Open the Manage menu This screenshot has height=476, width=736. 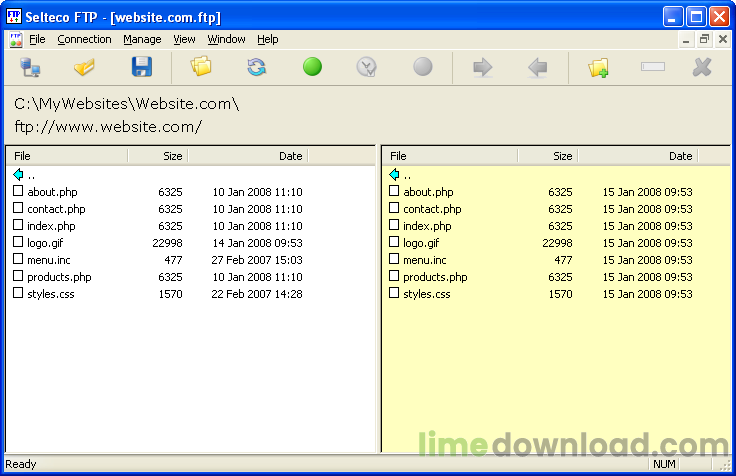click(x=142, y=39)
